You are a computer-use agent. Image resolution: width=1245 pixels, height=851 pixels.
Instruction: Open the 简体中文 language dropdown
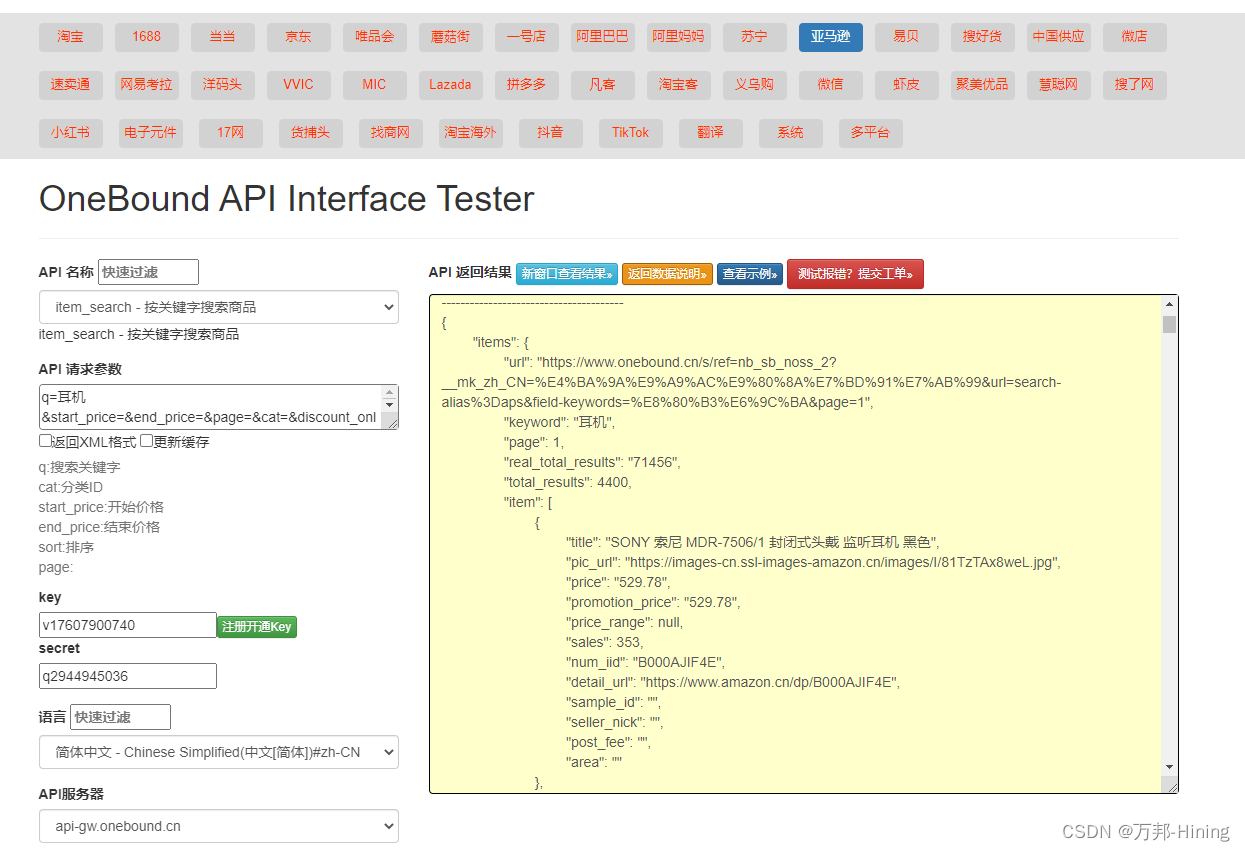219,752
